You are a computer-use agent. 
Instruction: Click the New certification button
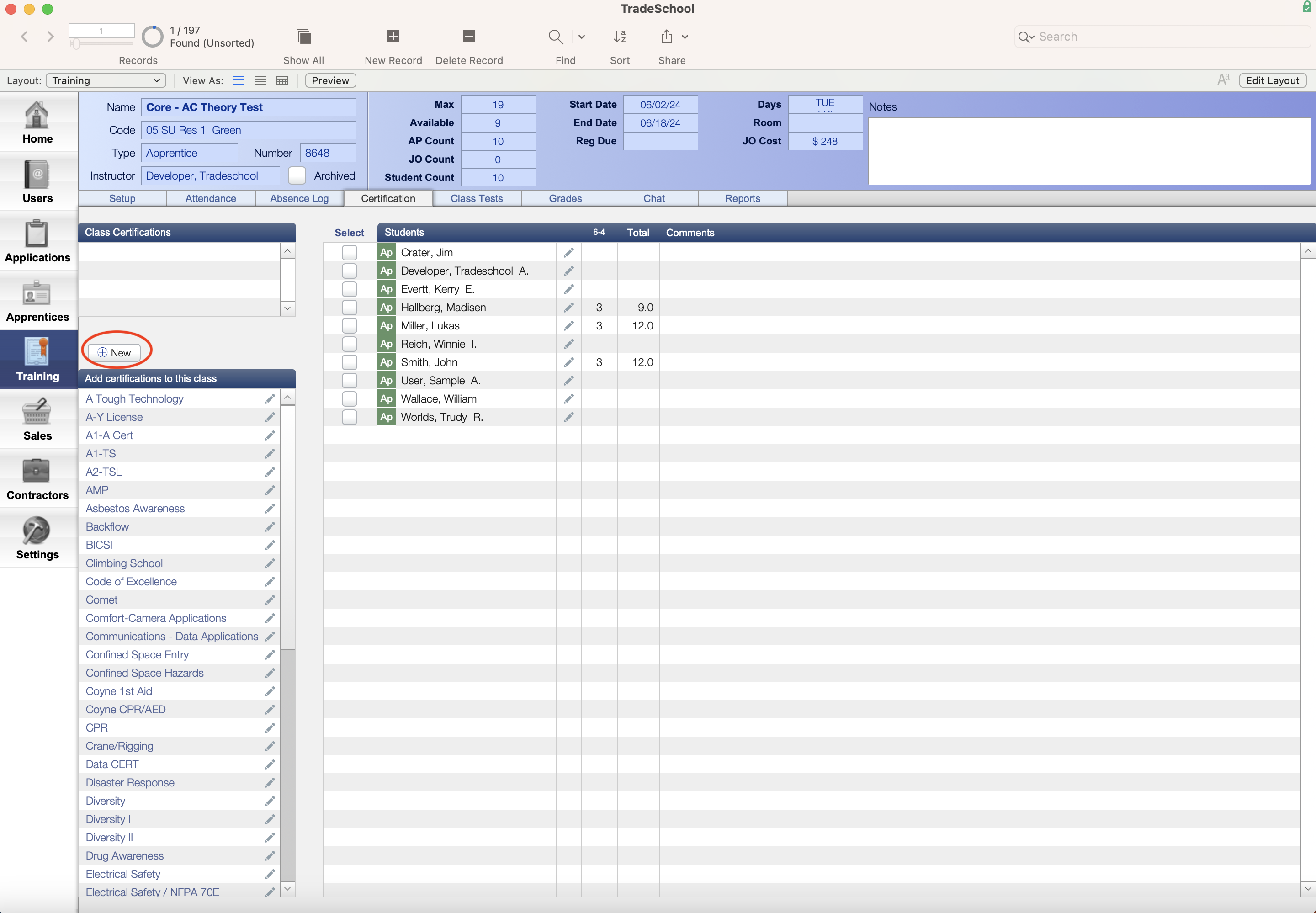coord(113,352)
